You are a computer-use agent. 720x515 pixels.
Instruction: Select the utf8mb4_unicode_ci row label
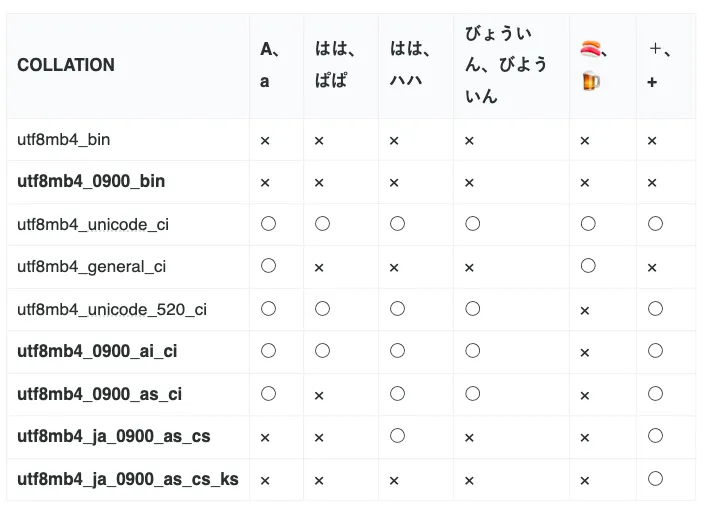coord(93,224)
